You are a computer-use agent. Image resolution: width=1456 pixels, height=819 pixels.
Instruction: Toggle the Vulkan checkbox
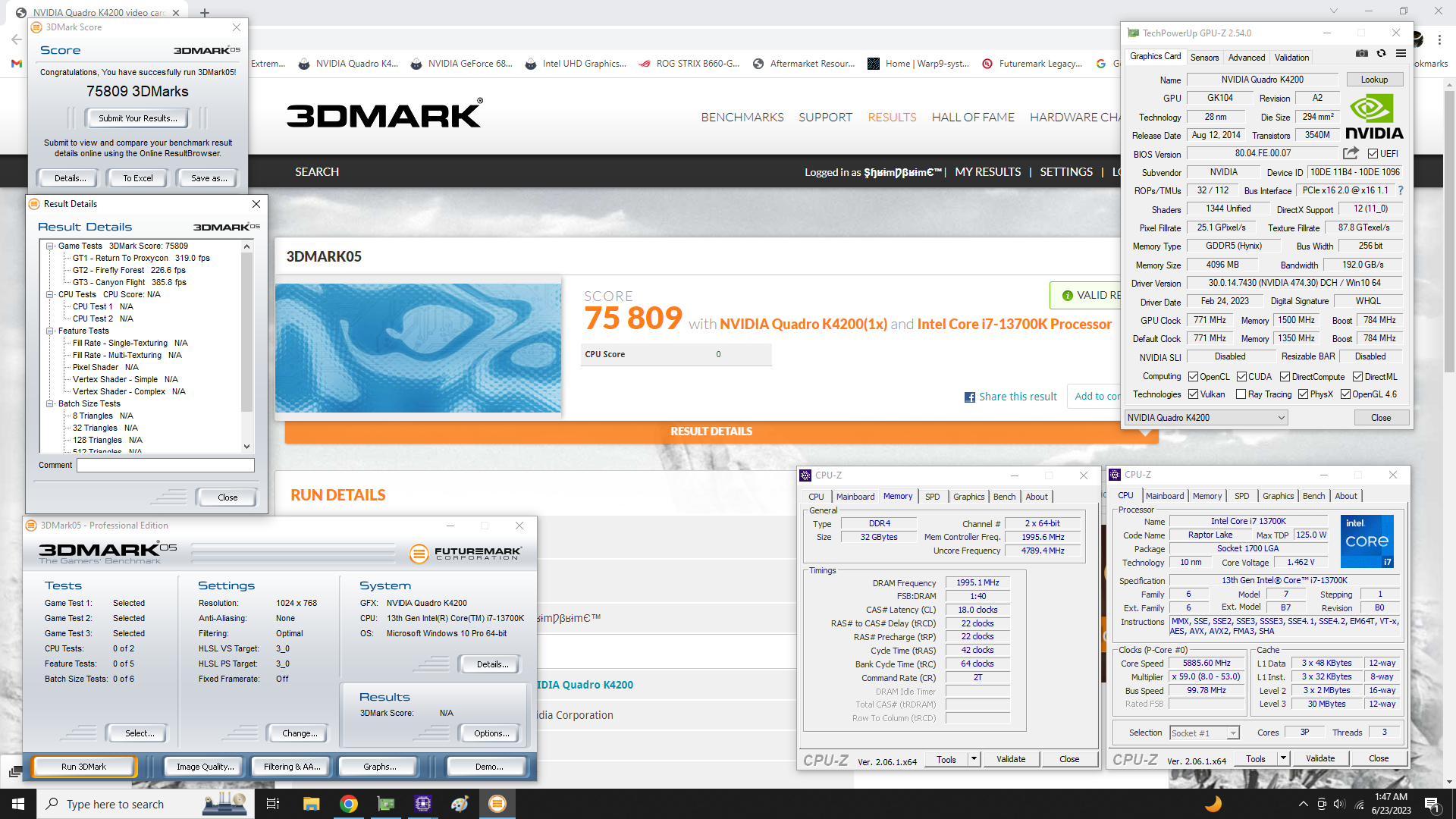tap(1193, 394)
